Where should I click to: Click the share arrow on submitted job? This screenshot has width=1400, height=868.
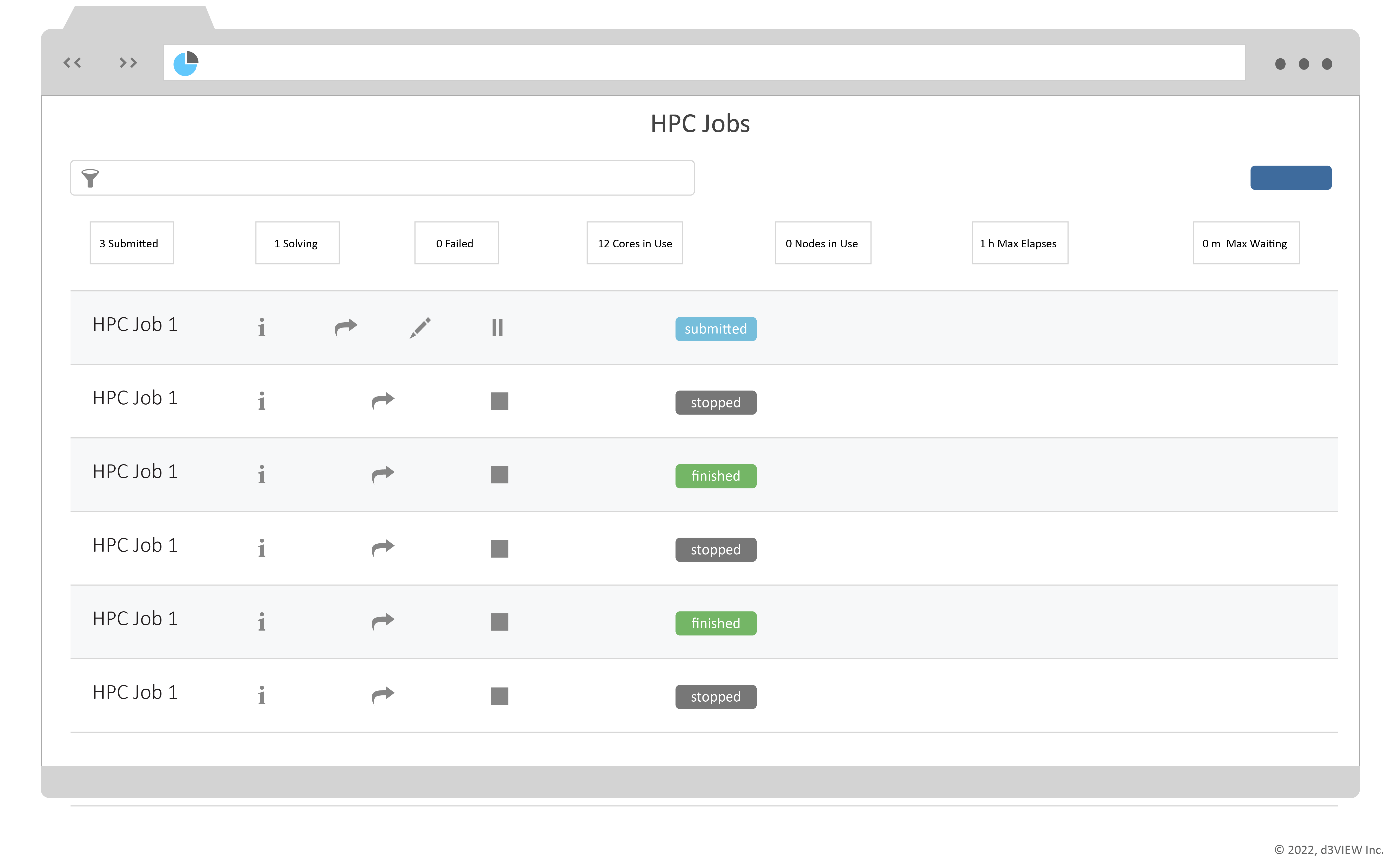coord(346,327)
